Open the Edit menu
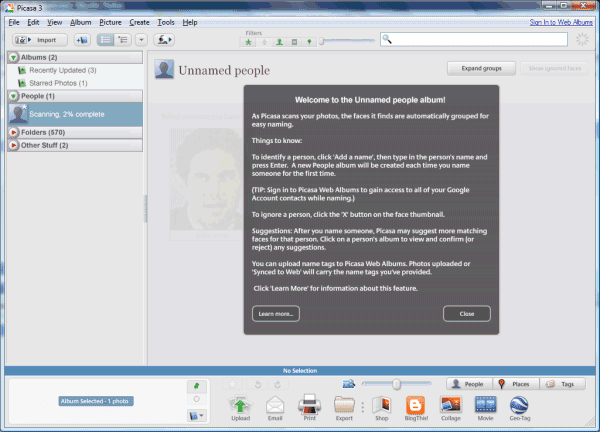This screenshot has width=600, height=432. [x=33, y=22]
